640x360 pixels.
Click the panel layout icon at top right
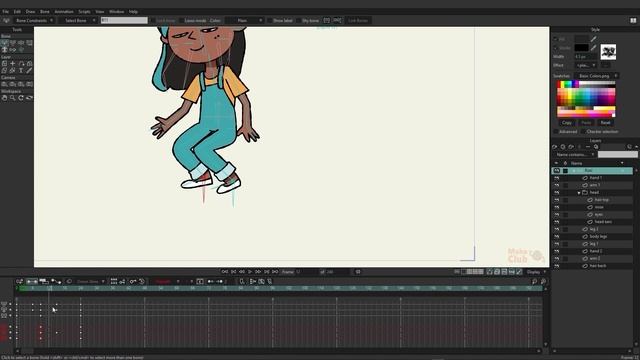633,20
